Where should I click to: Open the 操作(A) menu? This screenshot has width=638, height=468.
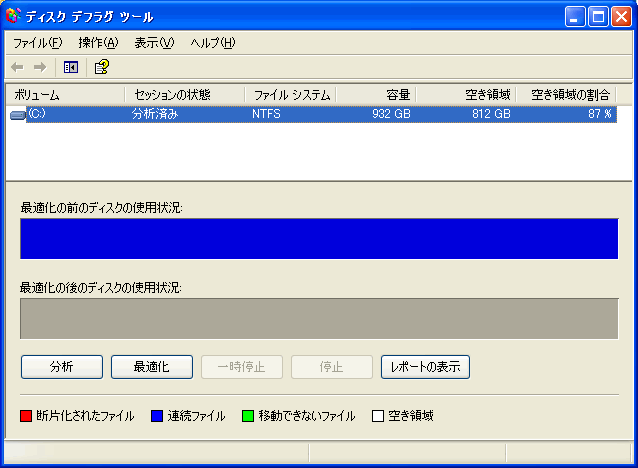98,43
